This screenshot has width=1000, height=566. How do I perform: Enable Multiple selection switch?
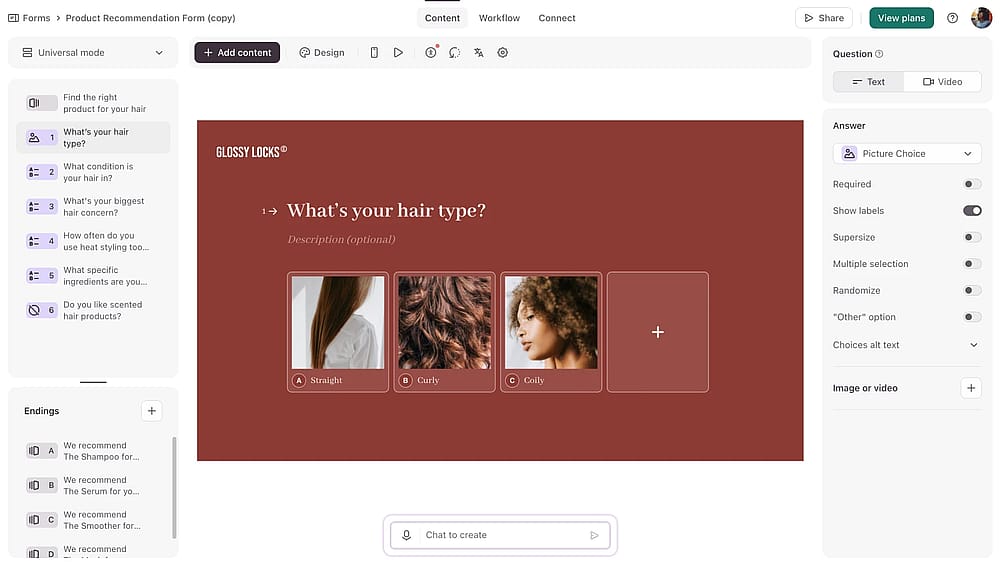(972, 264)
